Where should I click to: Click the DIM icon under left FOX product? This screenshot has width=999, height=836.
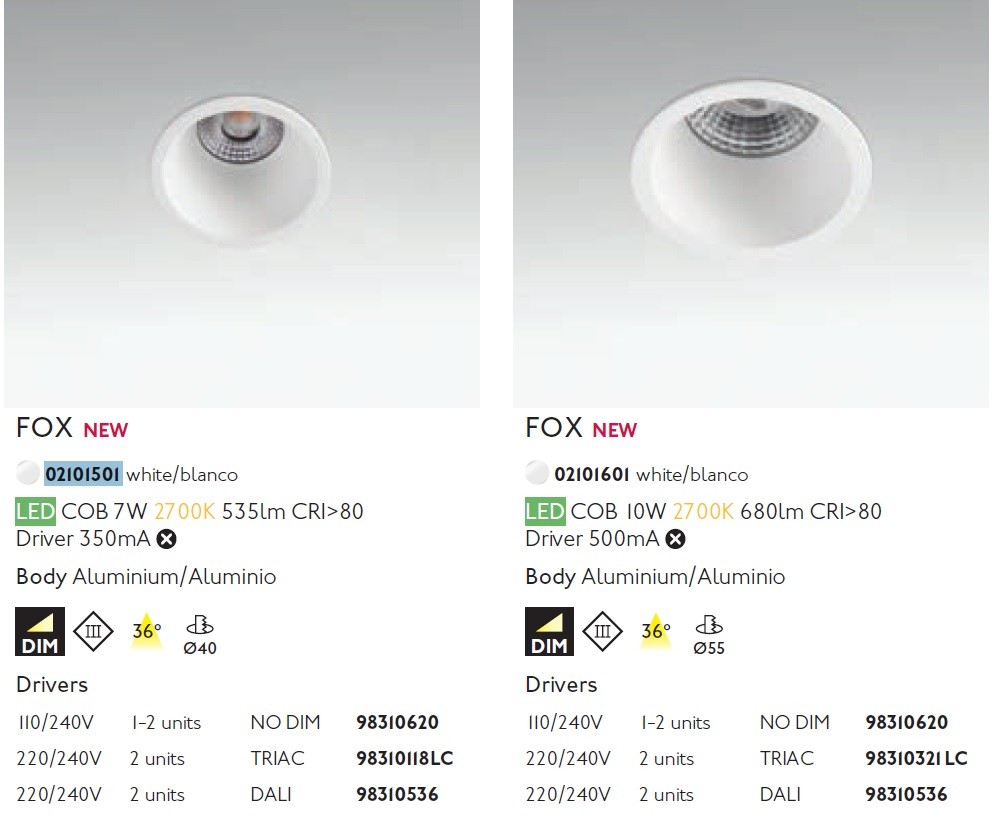click(40, 631)
